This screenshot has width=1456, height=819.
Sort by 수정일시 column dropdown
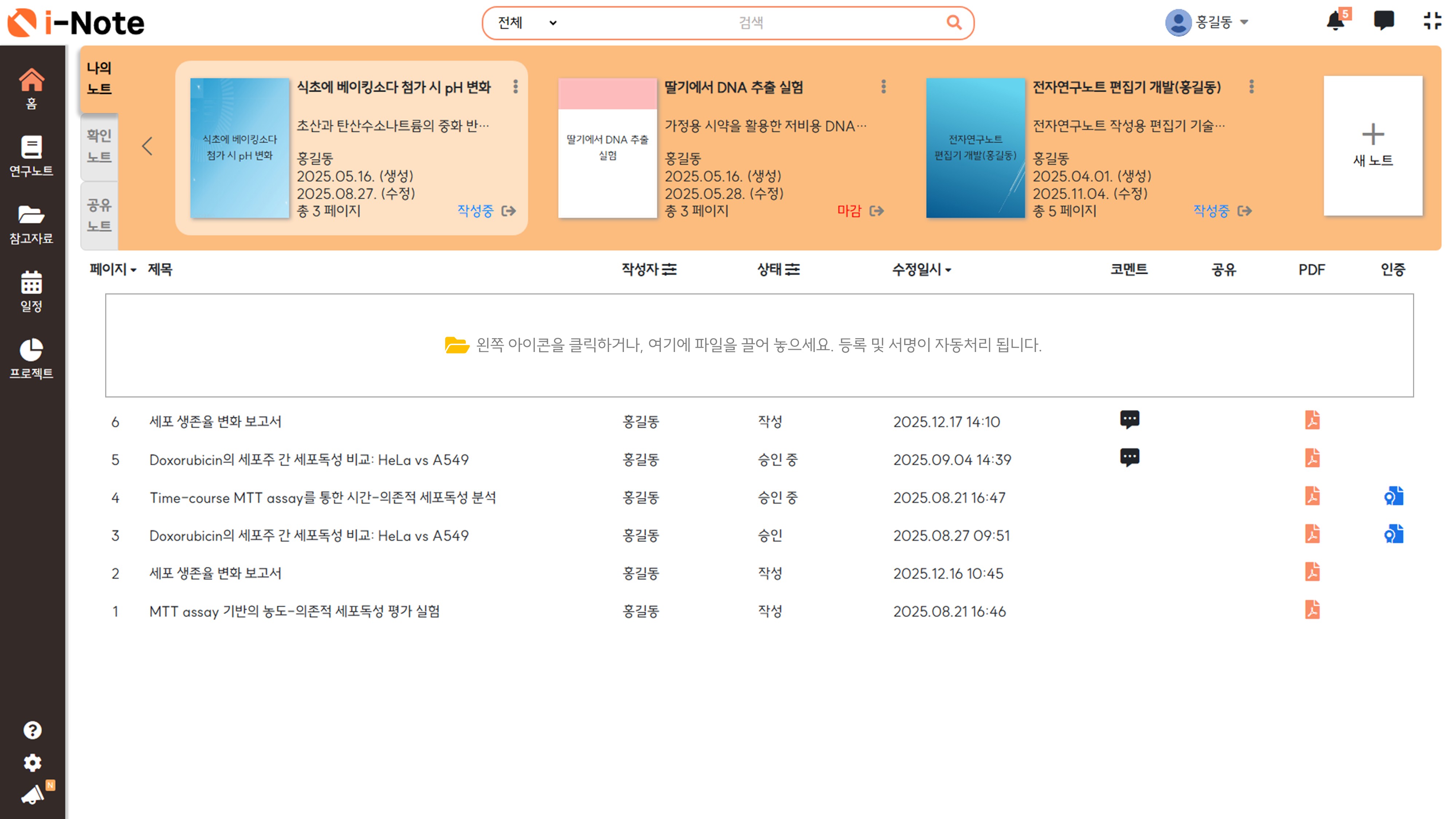click(921, 270)
